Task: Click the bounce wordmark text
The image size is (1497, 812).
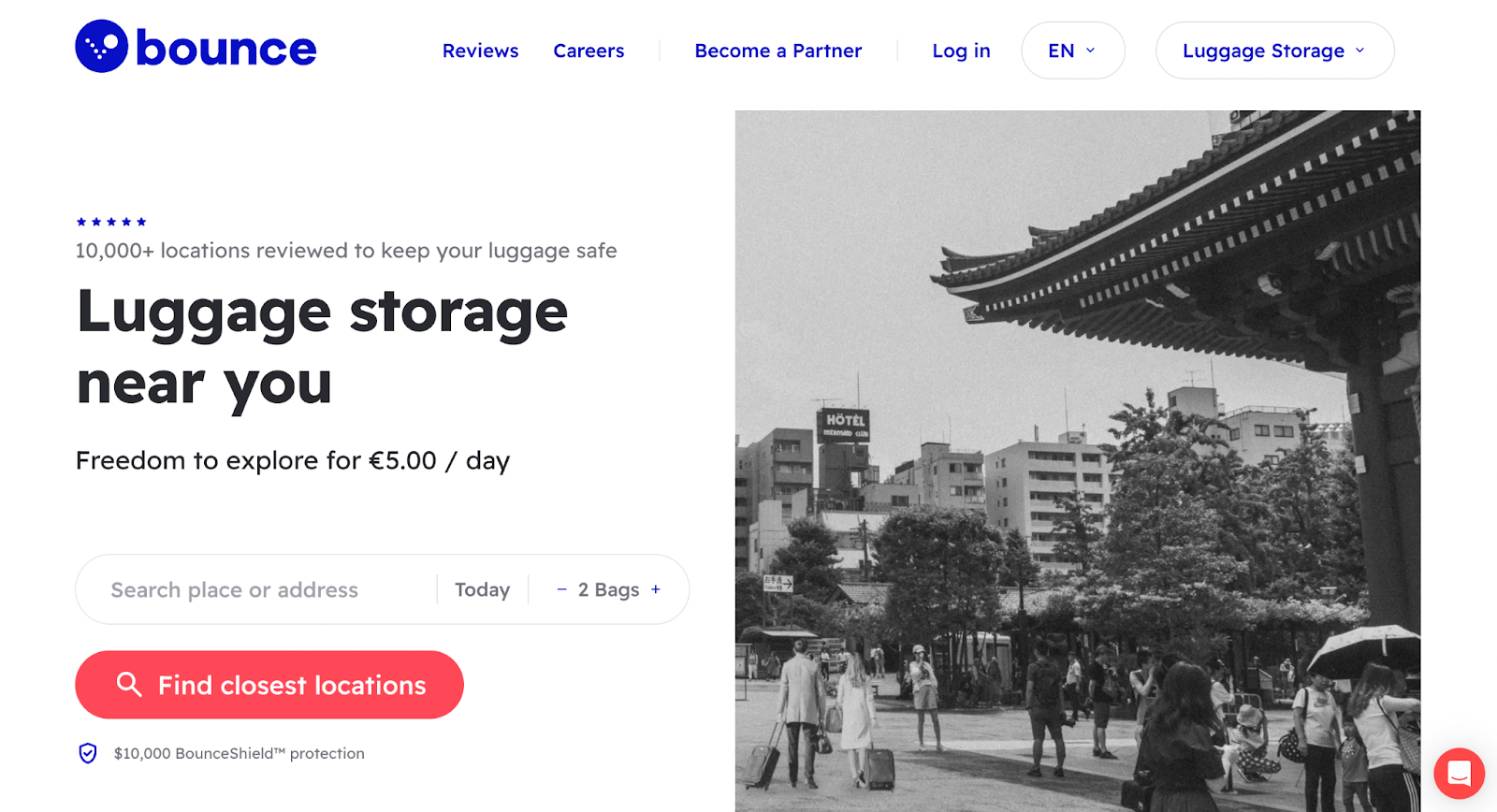Action: tap(226, 48)
